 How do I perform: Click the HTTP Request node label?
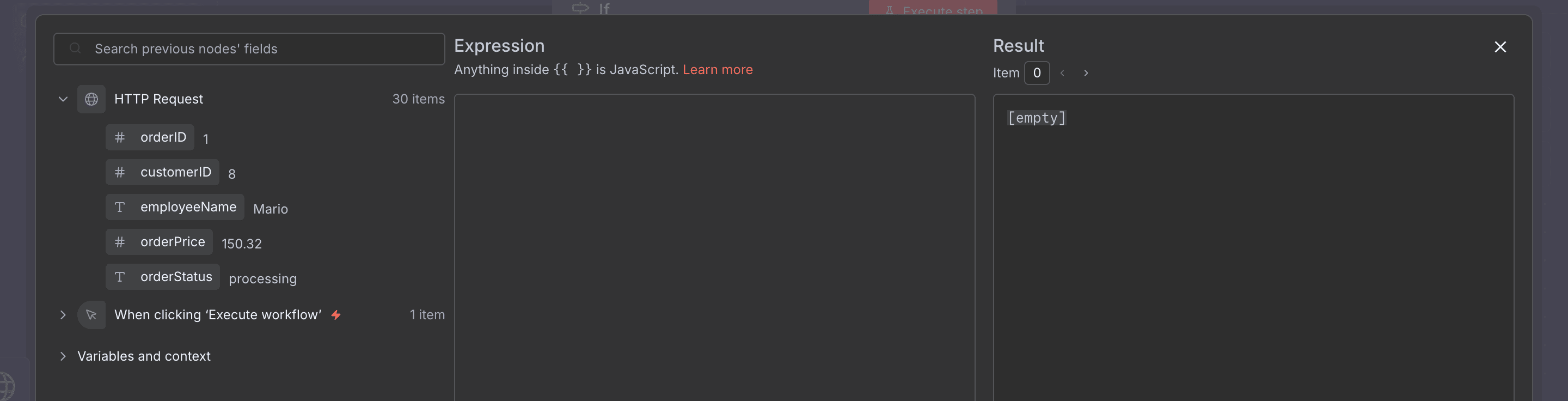[x=158, y=99]
